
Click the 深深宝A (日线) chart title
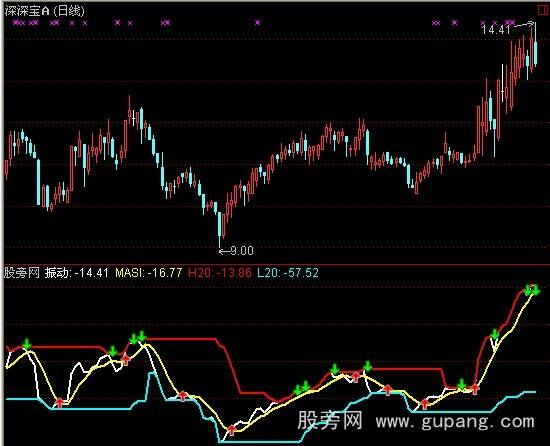45,11
